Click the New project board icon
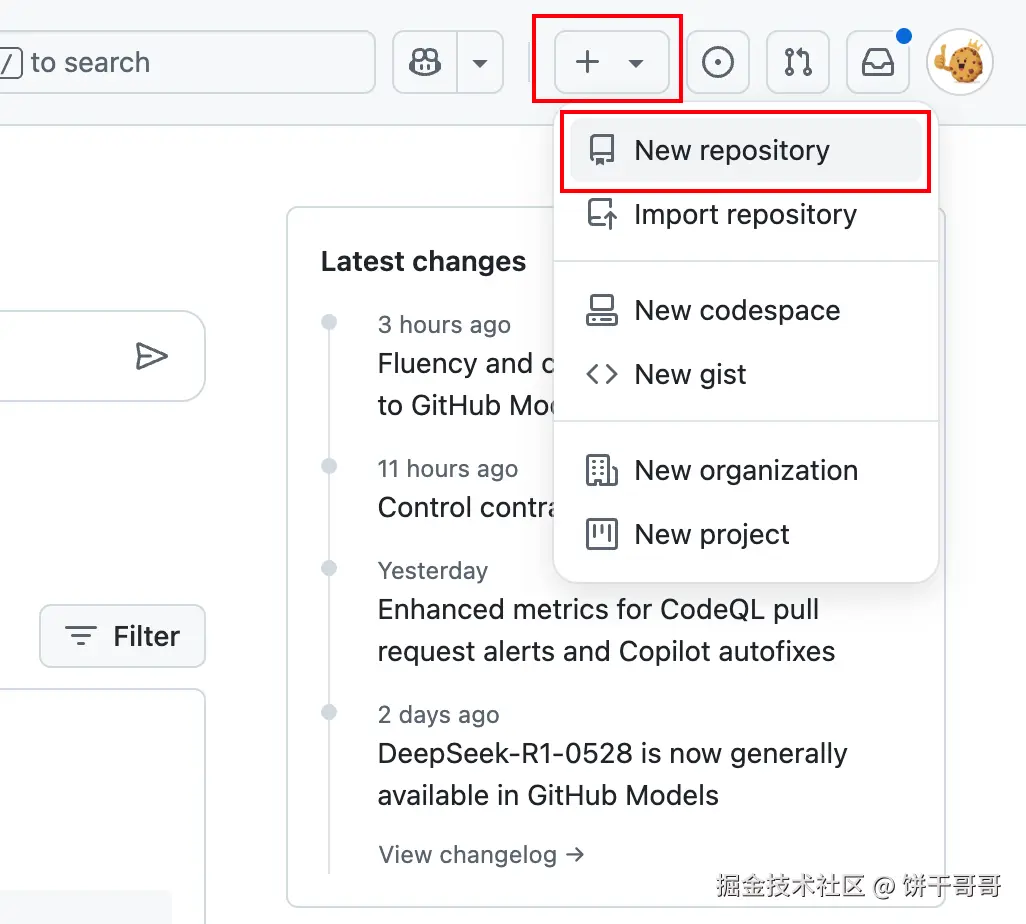The image size is (1026, 924). [601, 534]
